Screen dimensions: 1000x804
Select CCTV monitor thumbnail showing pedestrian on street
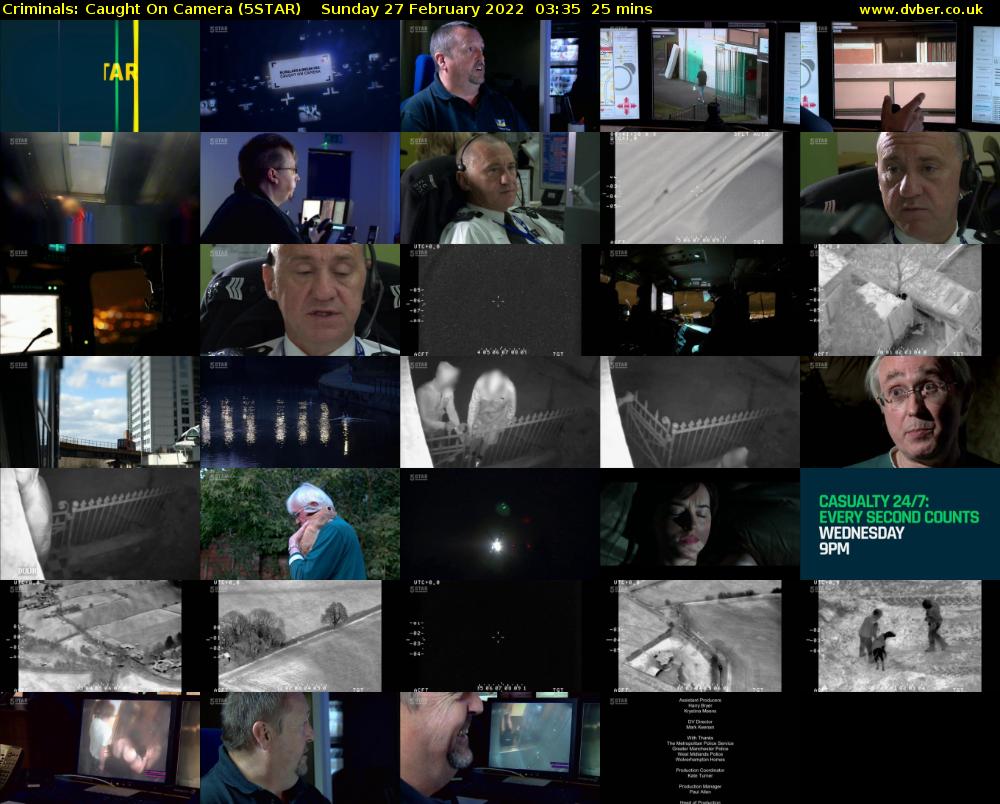point(699,76)
